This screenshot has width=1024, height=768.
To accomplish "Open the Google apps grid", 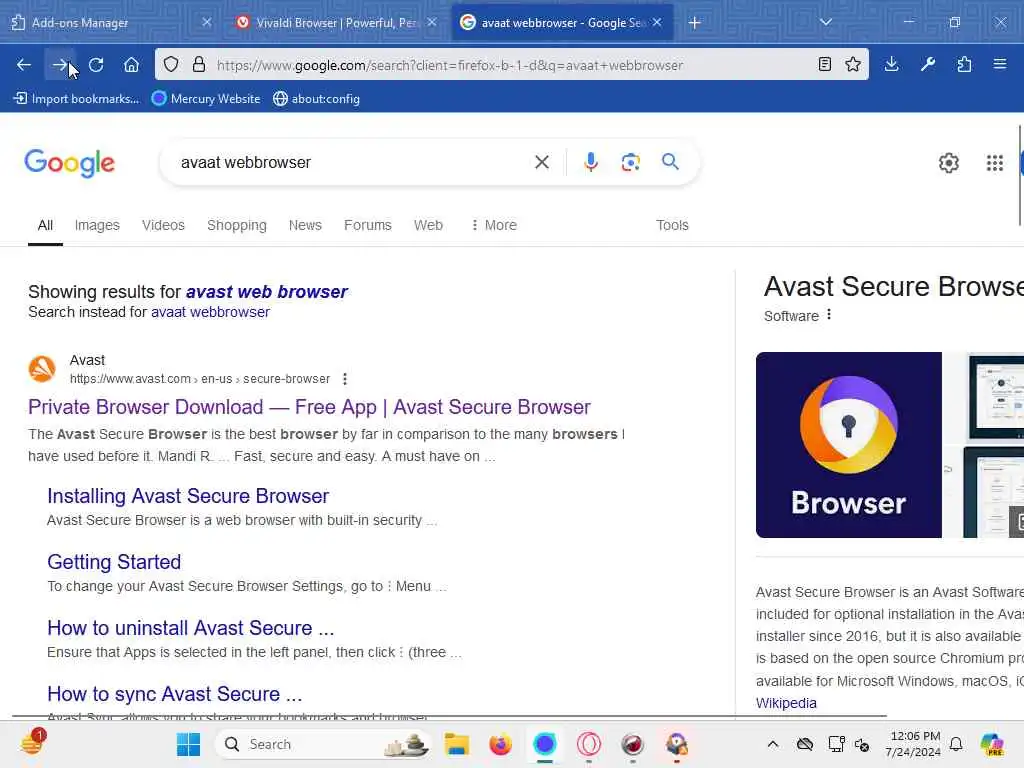I will click(995, 163).
